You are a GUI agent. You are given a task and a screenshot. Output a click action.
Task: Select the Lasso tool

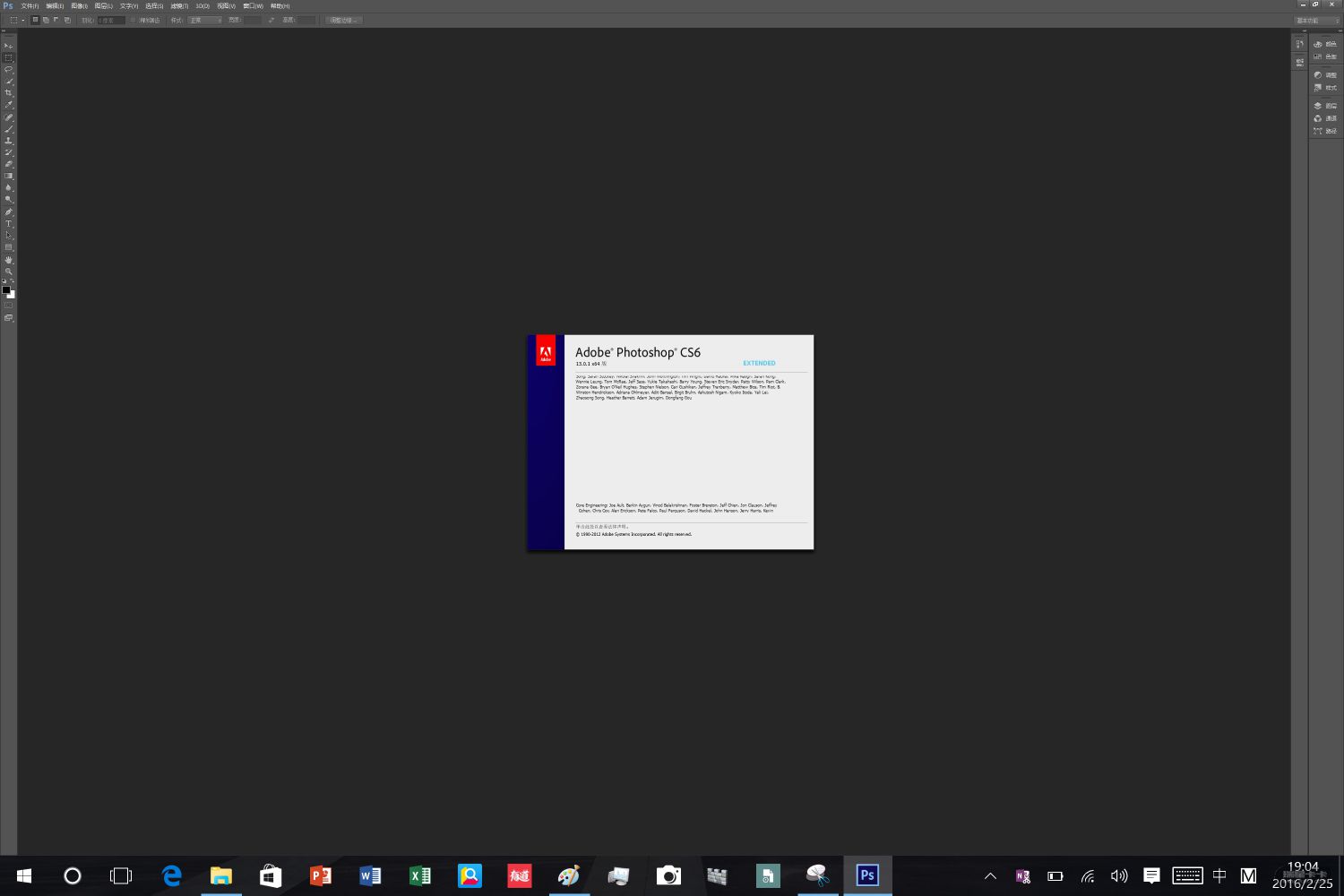[9, 69]
